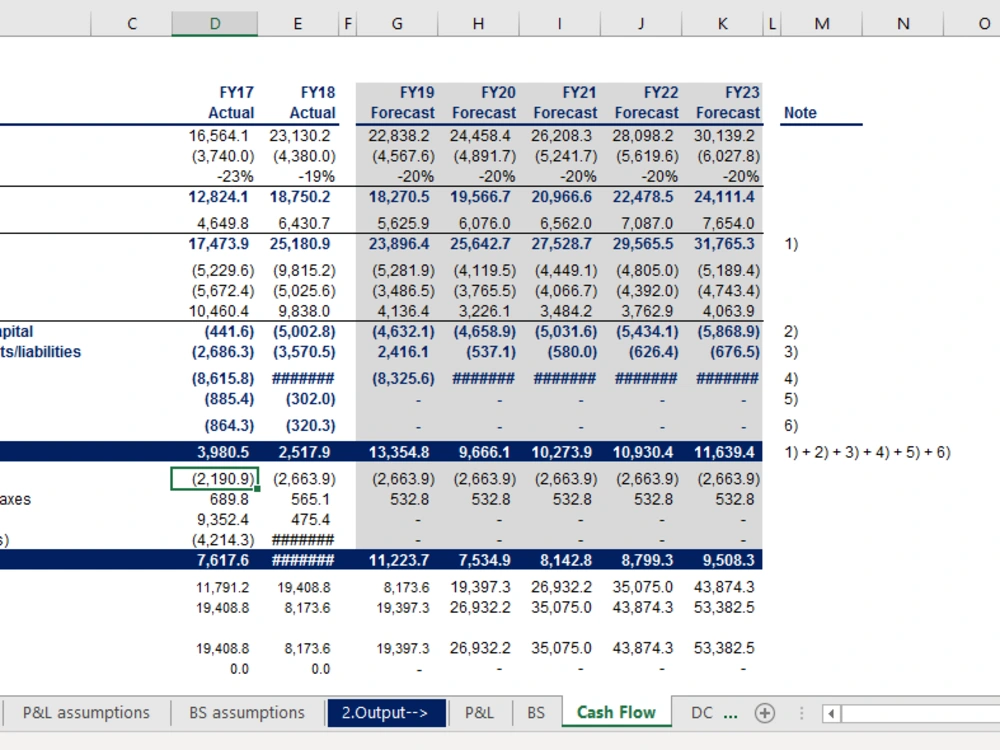
Task: Select bold cell showing (441.6)
Action: [x=229, y=332]
